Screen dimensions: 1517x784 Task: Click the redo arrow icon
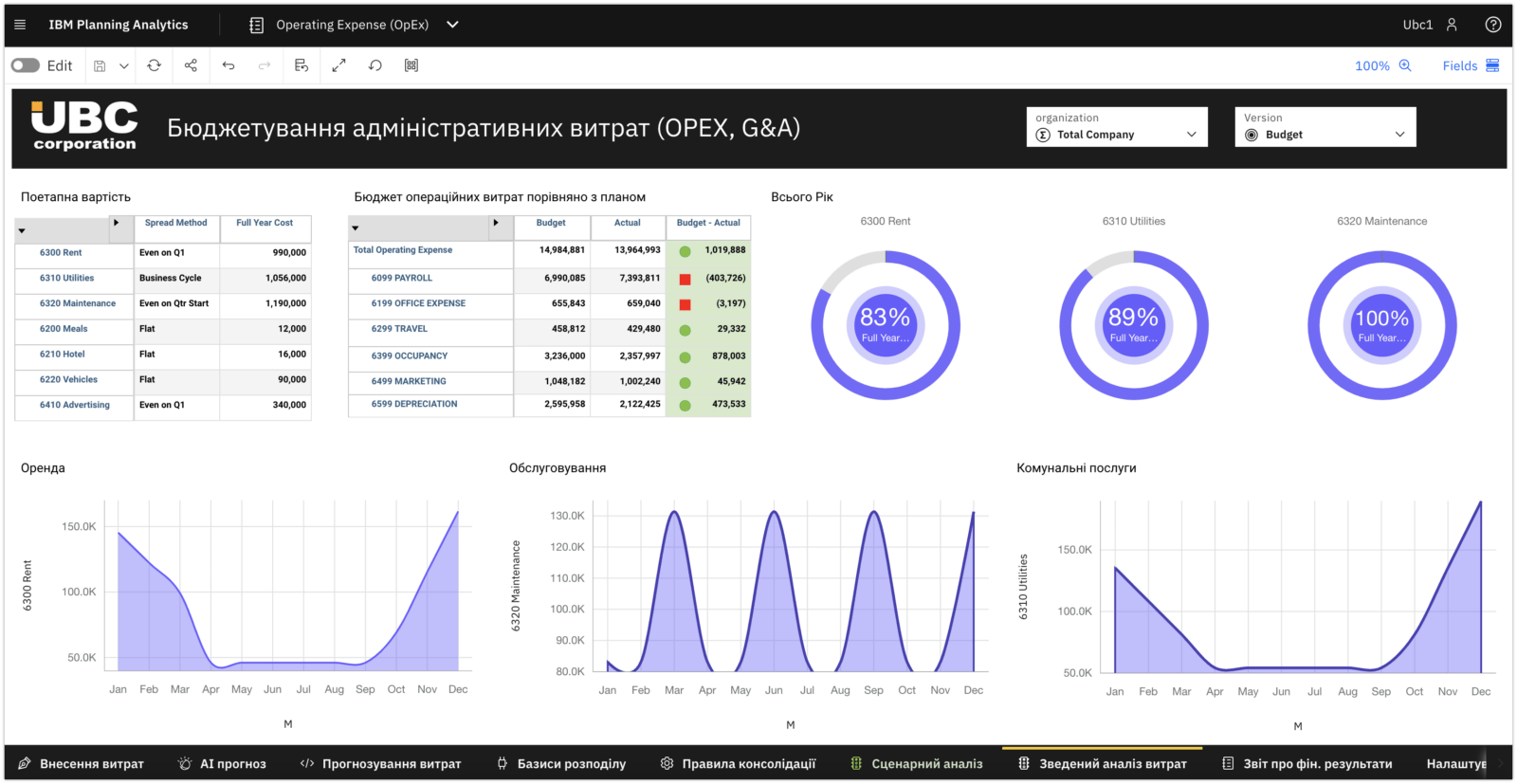coord(265,65)
